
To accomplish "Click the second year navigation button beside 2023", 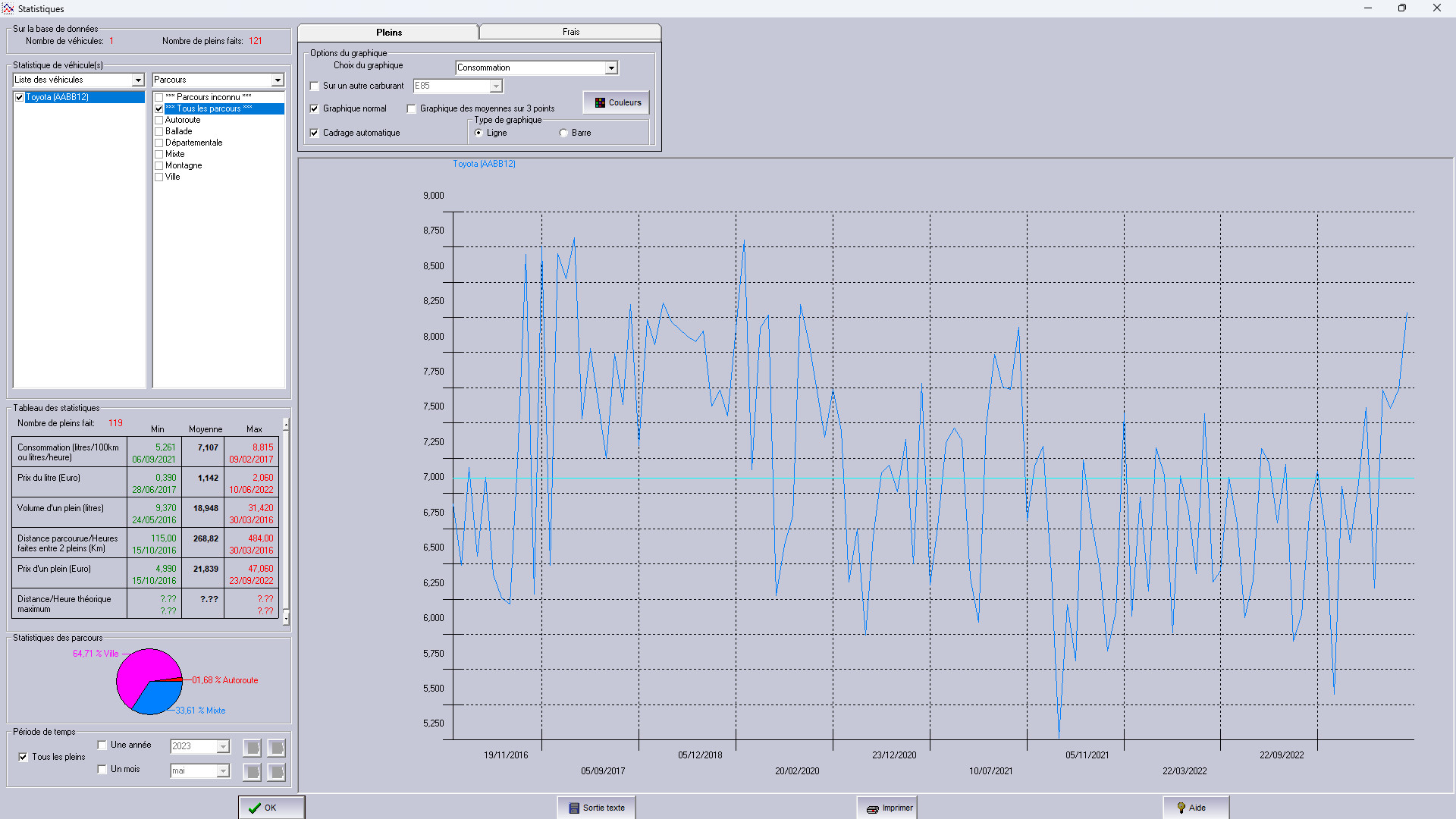I will (276, 748).
